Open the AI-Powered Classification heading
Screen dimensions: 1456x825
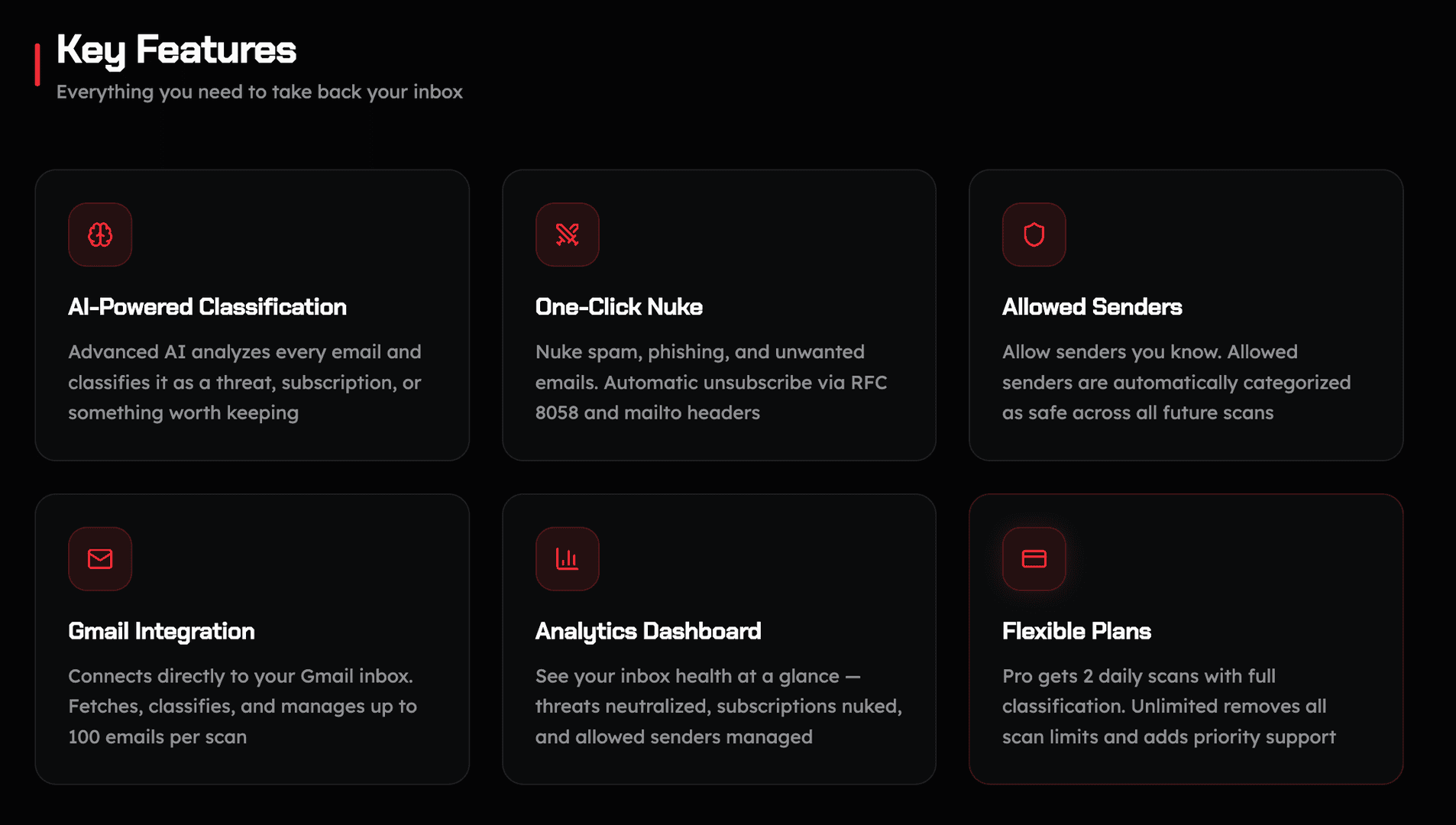207,307
